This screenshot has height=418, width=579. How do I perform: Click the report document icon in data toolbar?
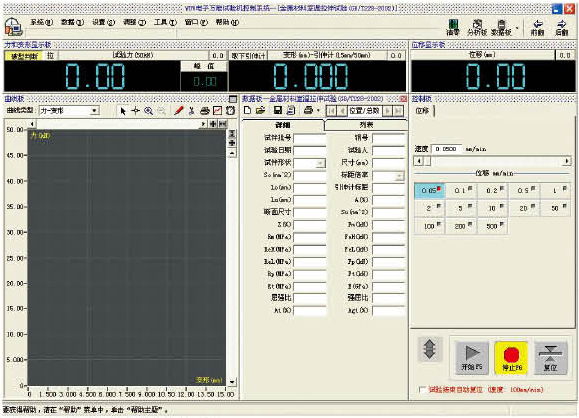click(291, 110)
